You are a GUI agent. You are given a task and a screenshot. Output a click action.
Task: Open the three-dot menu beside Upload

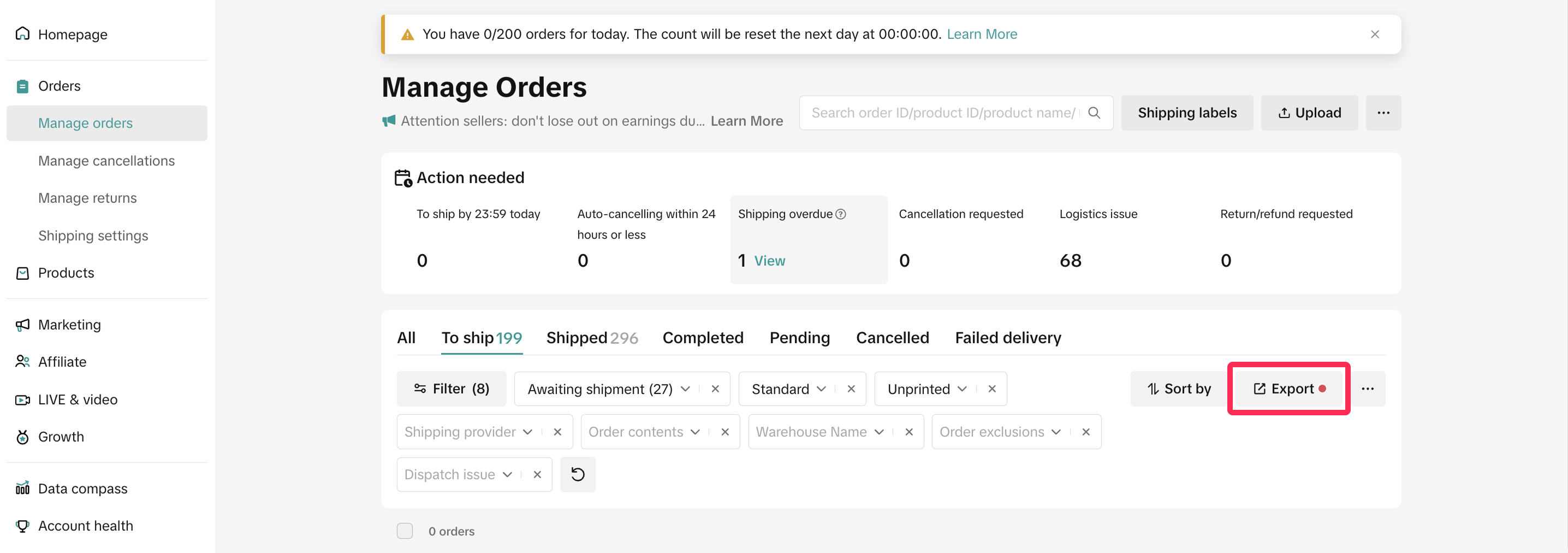[1383, 113]
